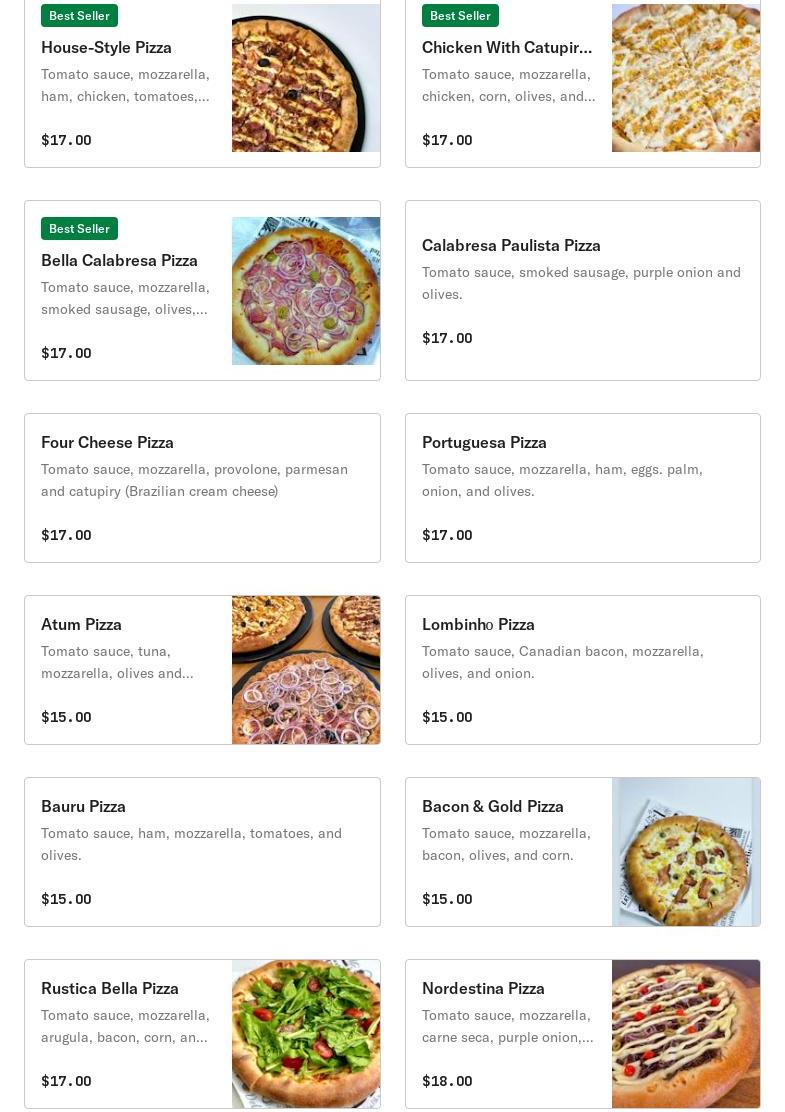The height and width of the screenshot is (1112, 785).
Task: View the Chicken With Catupiry pizza image
Action: click(x=686, y=78)
